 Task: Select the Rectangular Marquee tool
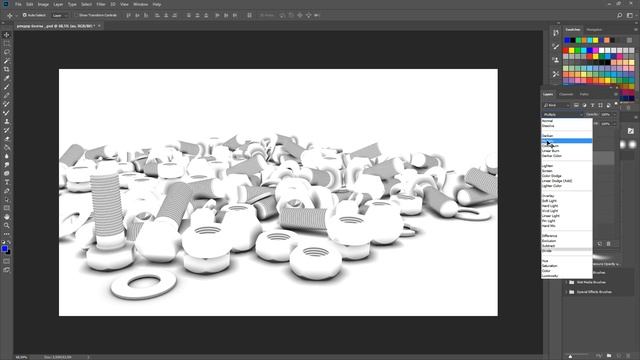(x=7, y=44)
